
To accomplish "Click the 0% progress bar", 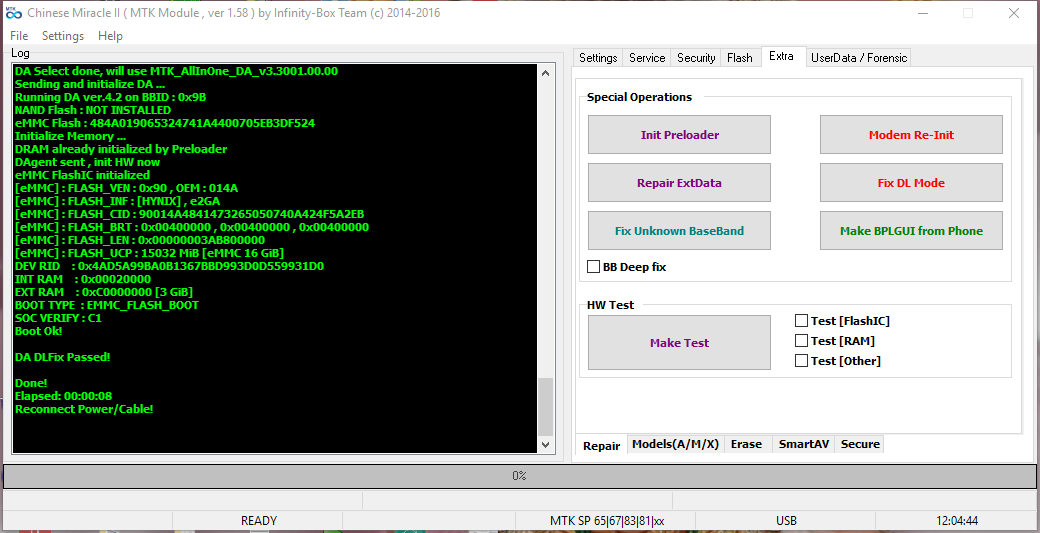I will point(519,476).
